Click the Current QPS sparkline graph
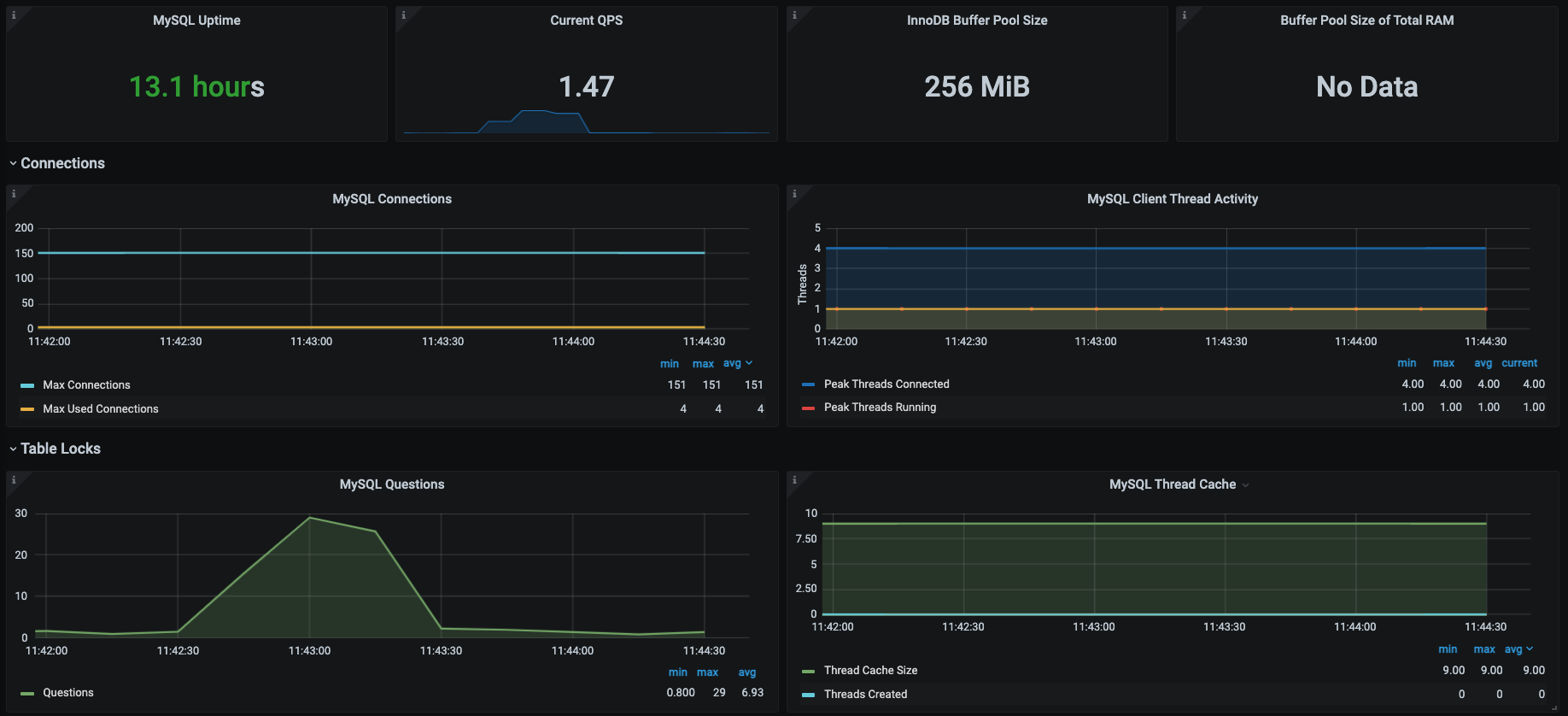 coord(587,122)
